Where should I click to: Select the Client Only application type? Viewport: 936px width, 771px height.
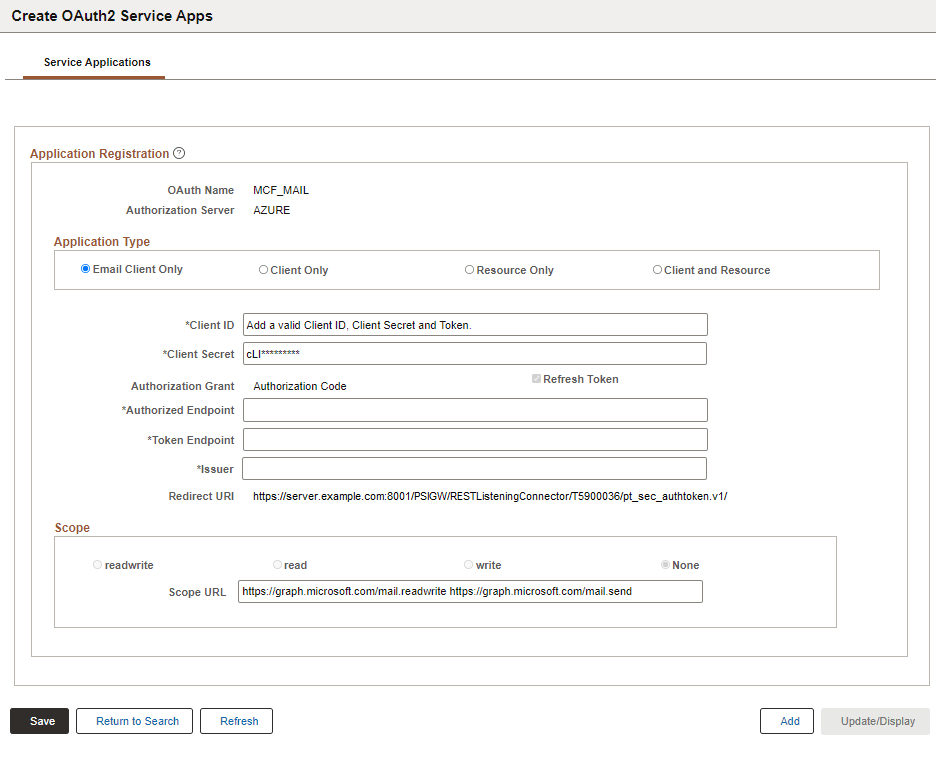(x=263, y=268)
